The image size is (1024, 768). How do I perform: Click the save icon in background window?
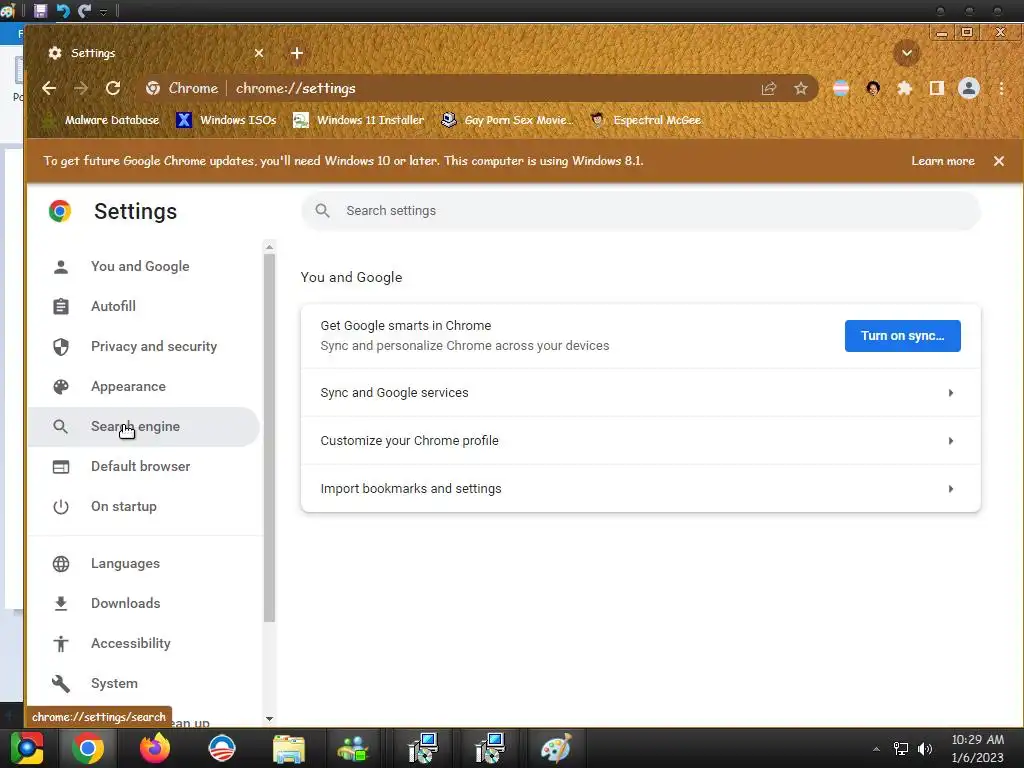click(x=40, y=10)
